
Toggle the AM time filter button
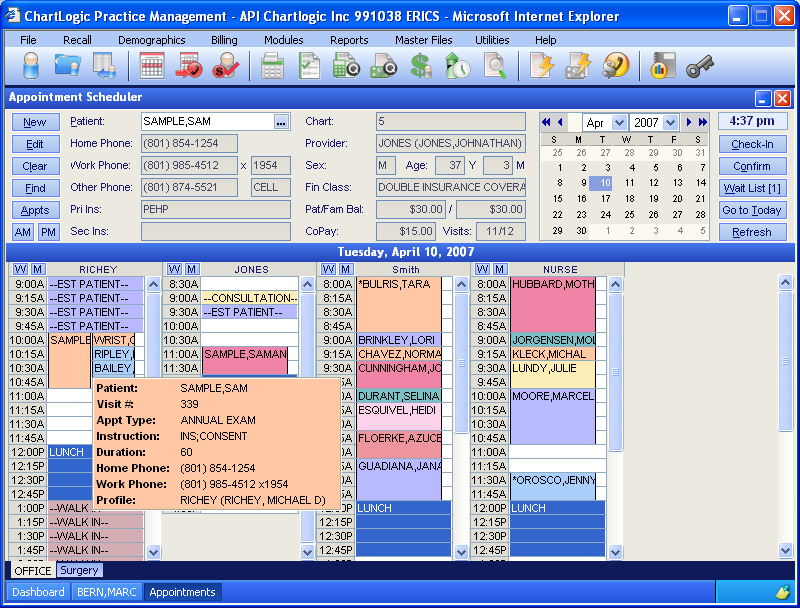(x=23, y=232)
